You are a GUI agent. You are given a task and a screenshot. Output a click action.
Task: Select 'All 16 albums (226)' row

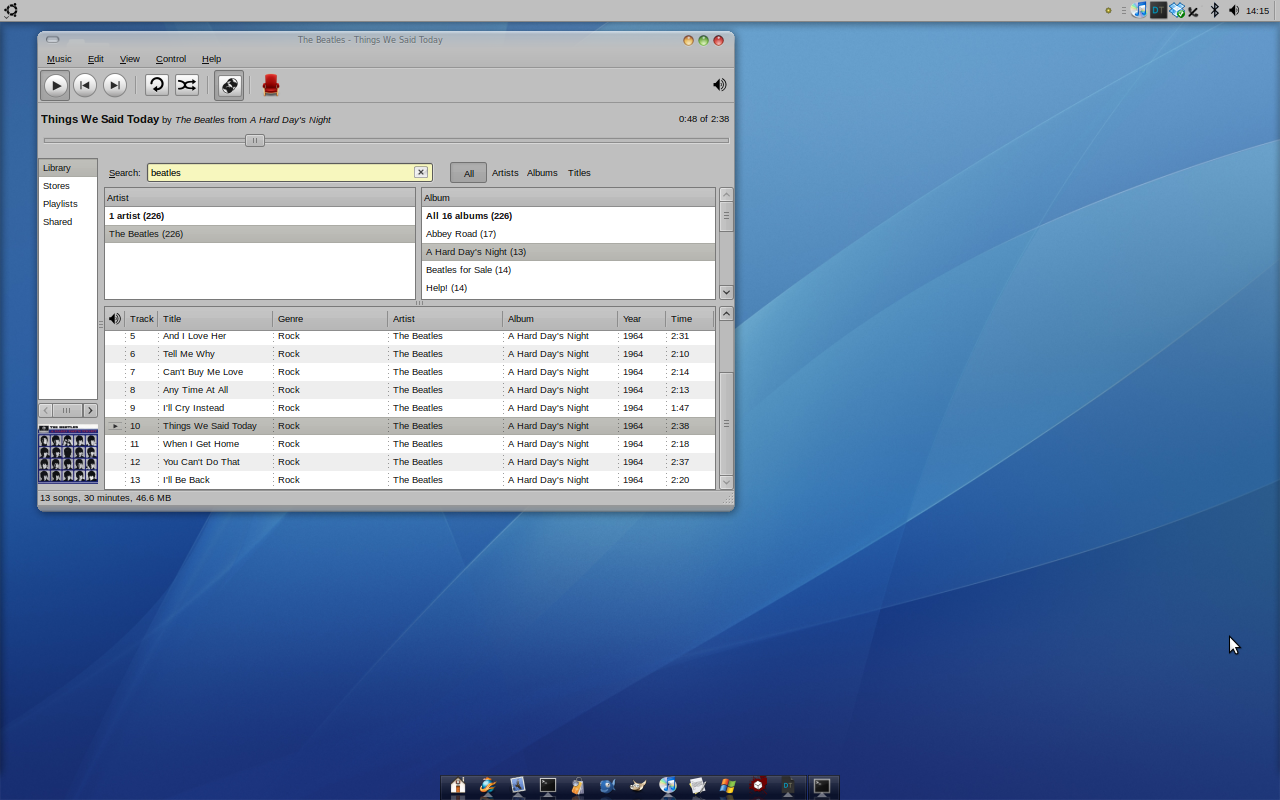pyautogui.click(x=568, y=216)
